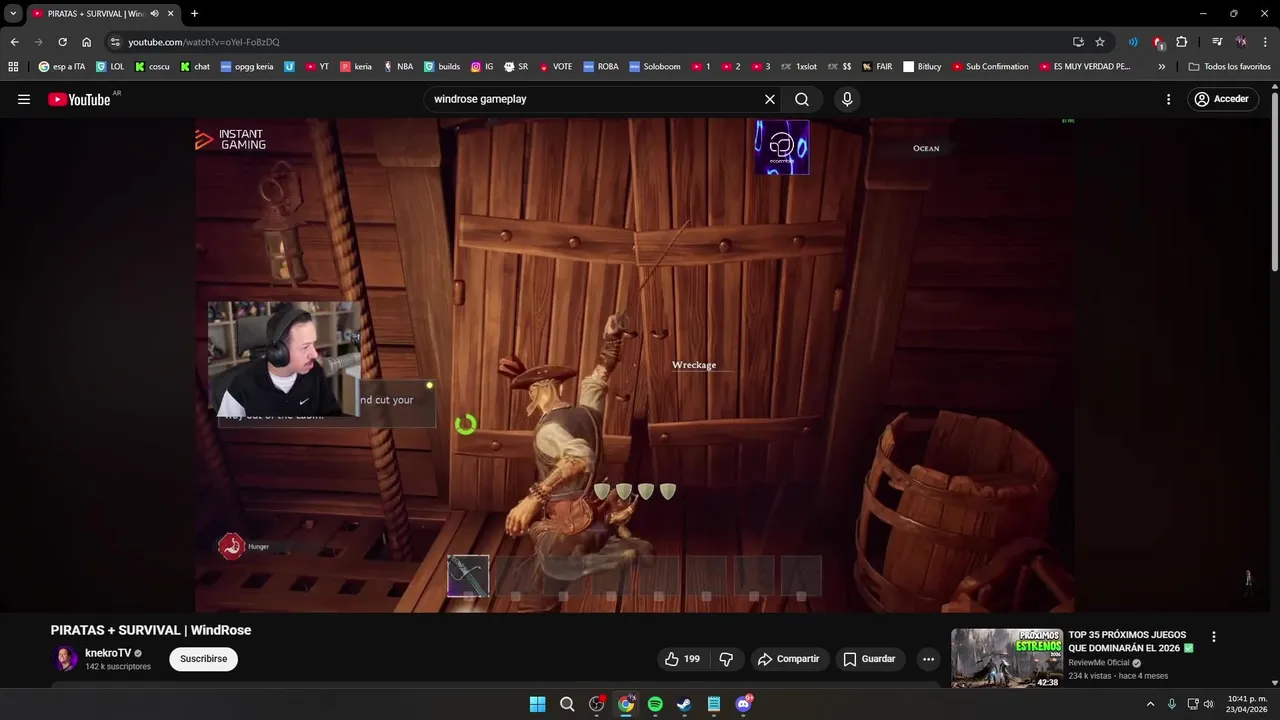Open the opgg keria bookmark
The height and width of the screenshot is (720, 1280).
(247, 67)
